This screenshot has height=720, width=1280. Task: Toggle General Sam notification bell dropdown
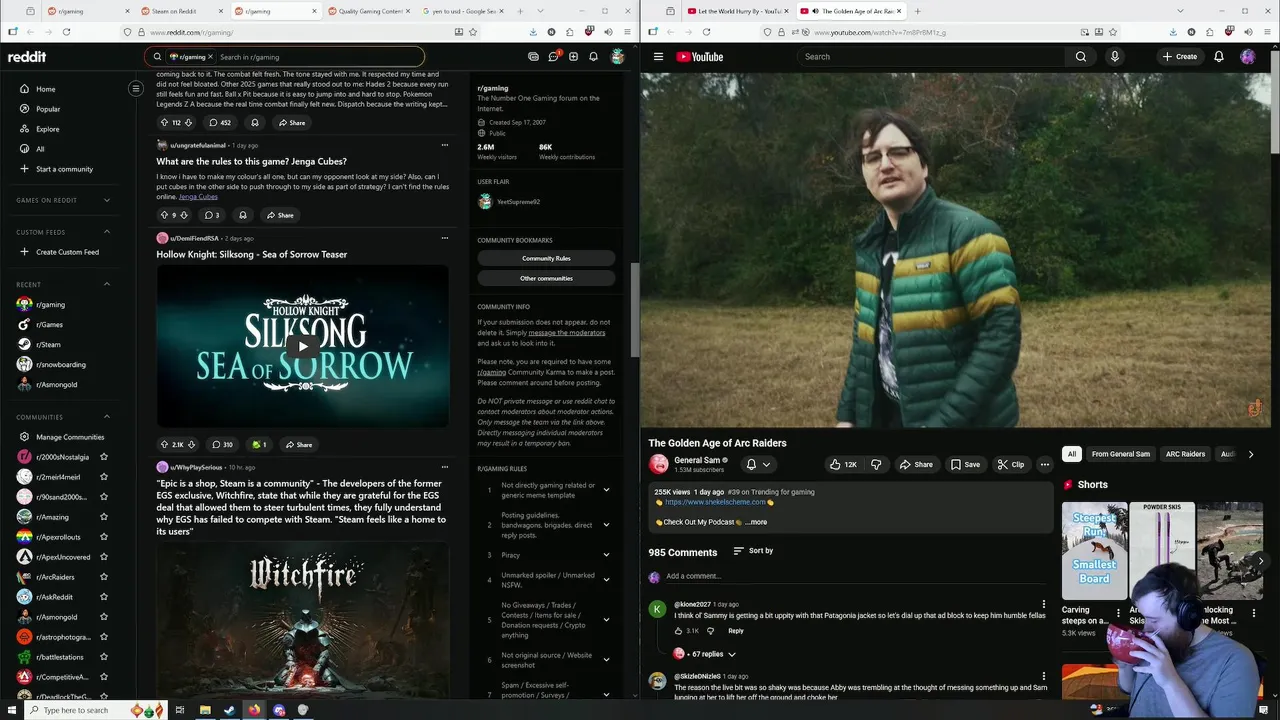click(758, 464)
